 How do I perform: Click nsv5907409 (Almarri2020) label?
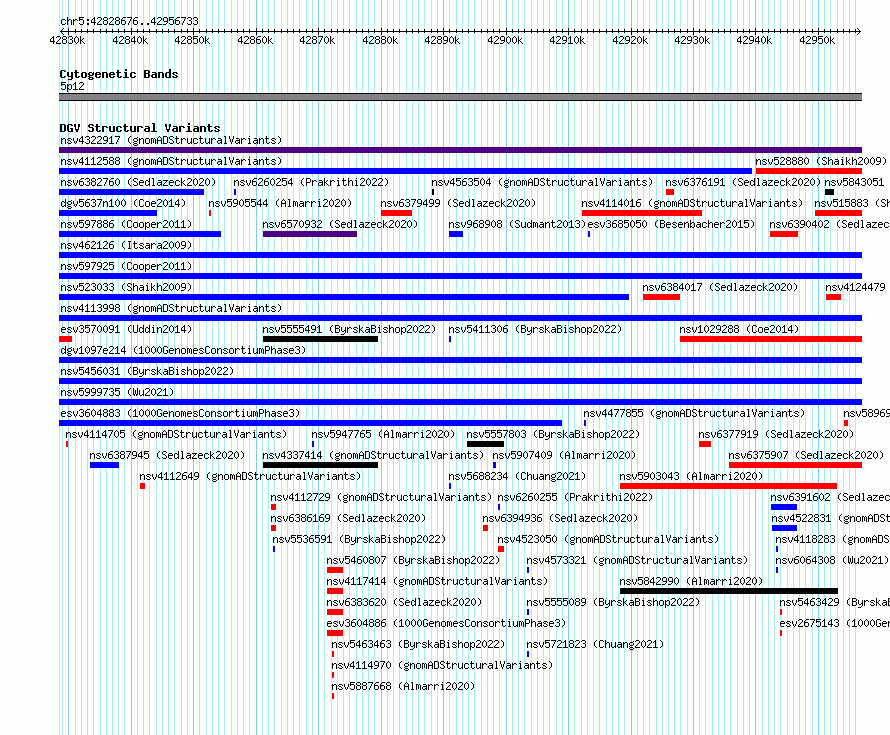point(564,455)
